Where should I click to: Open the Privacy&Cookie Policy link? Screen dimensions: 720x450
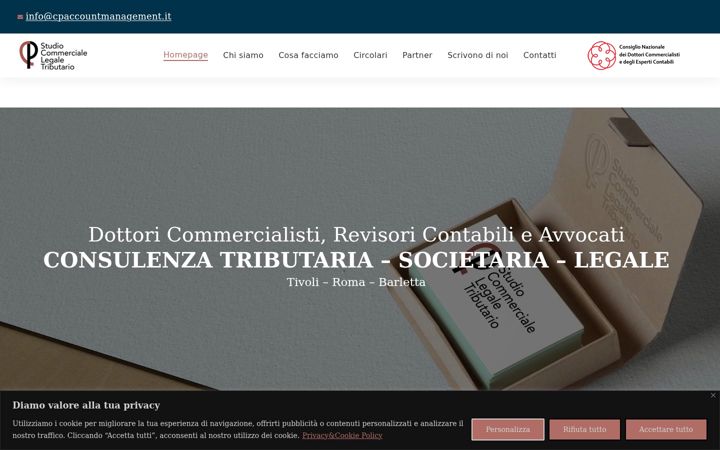[x=342, y=435]
